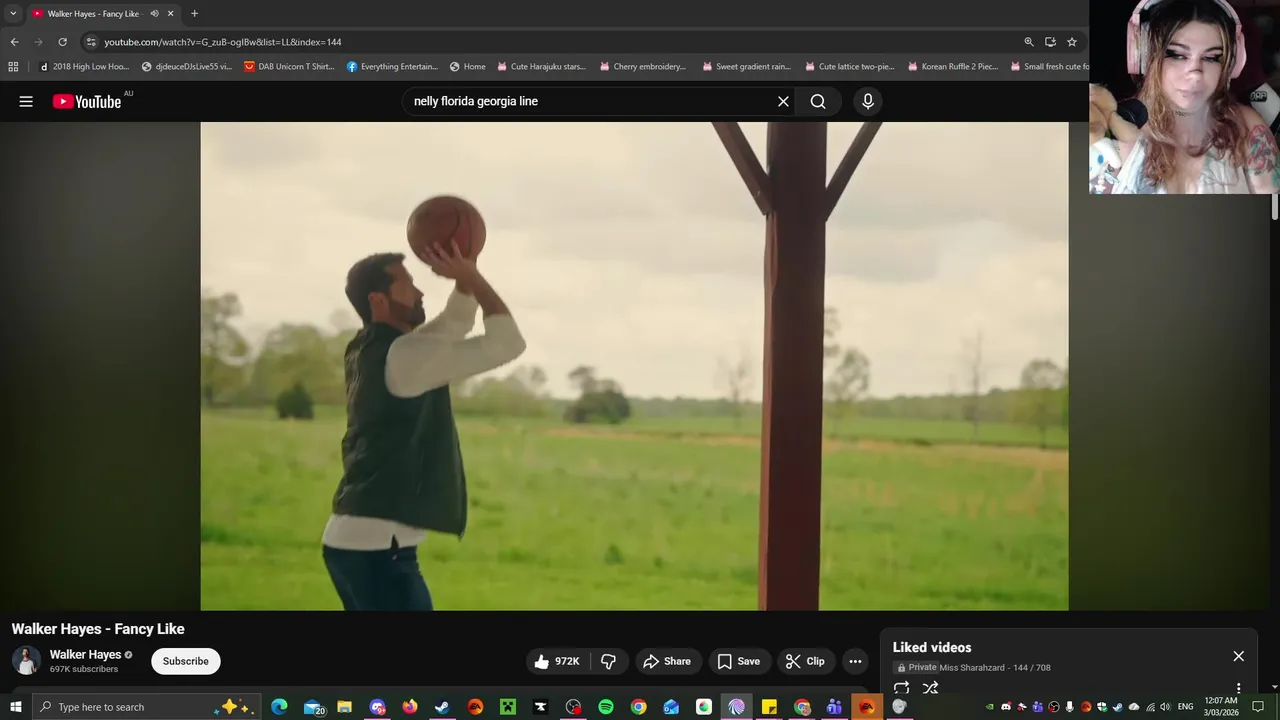Open the Everything Entertain... Facebook bookmark

click(x=392, y=67)
